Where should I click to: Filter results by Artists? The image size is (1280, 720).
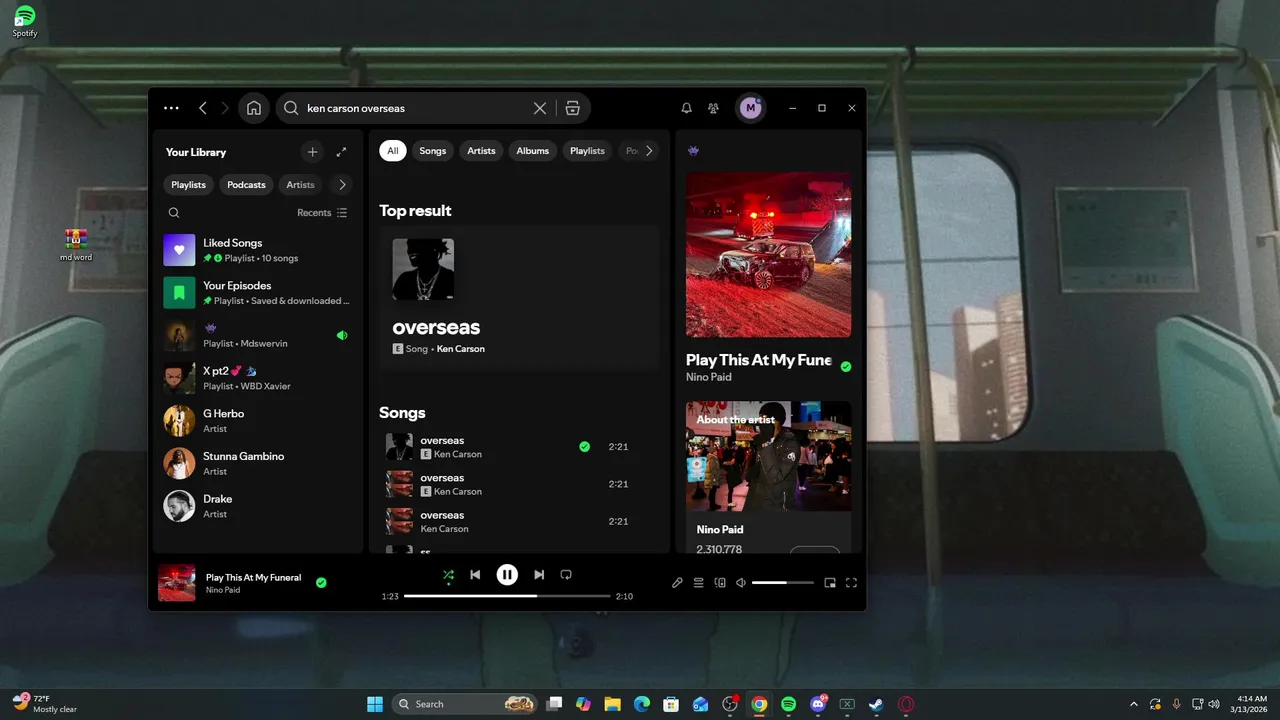[x=481, y=151]
